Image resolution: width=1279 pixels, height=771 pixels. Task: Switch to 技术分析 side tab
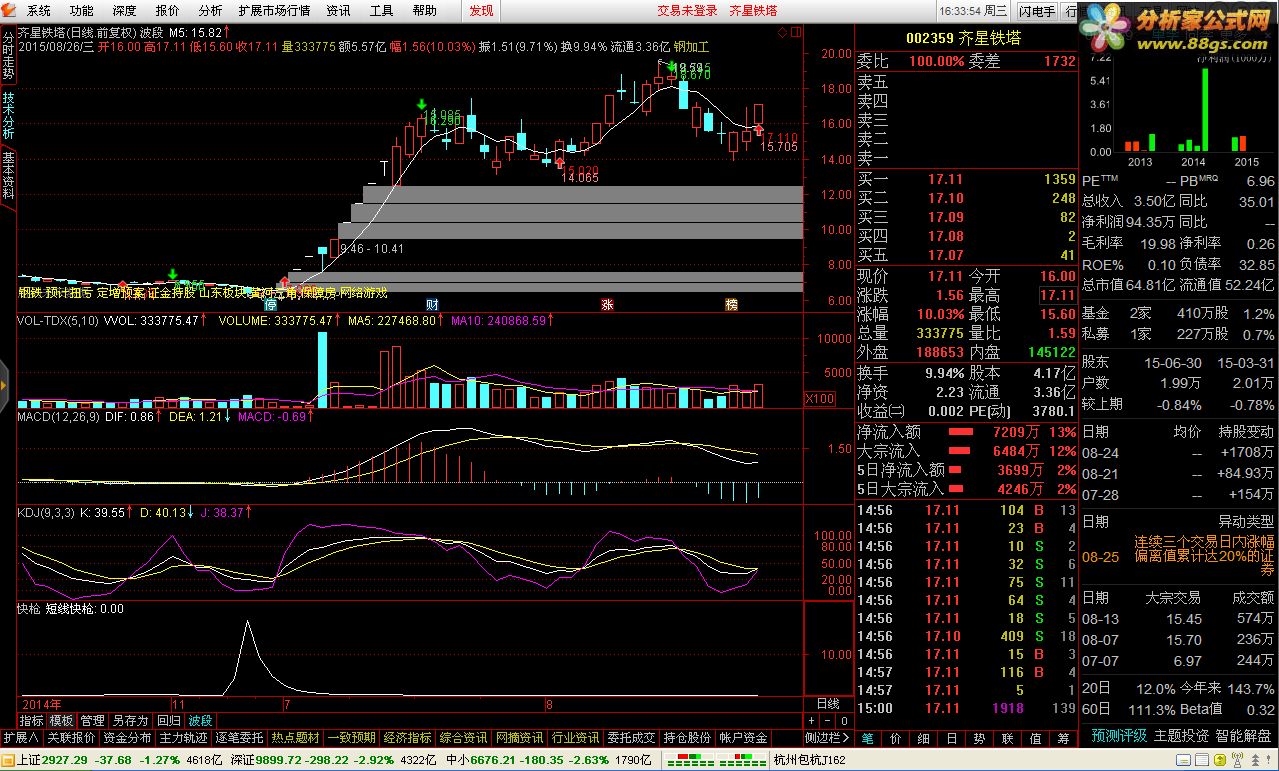click(8, 116)
